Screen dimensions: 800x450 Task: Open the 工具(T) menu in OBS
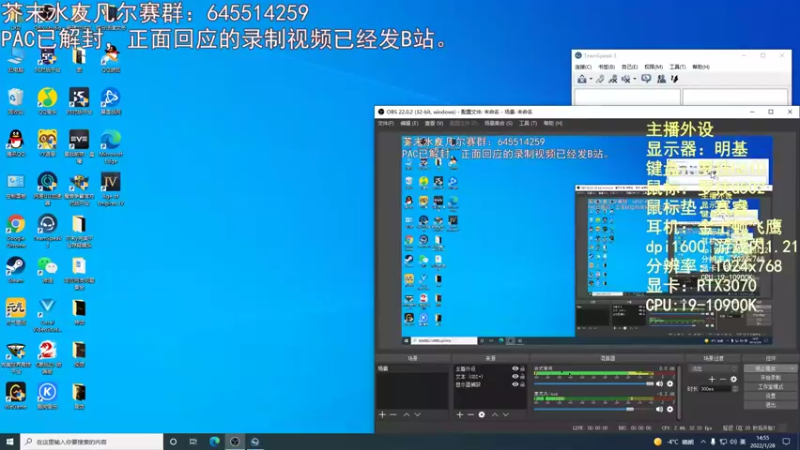point(528,123)
